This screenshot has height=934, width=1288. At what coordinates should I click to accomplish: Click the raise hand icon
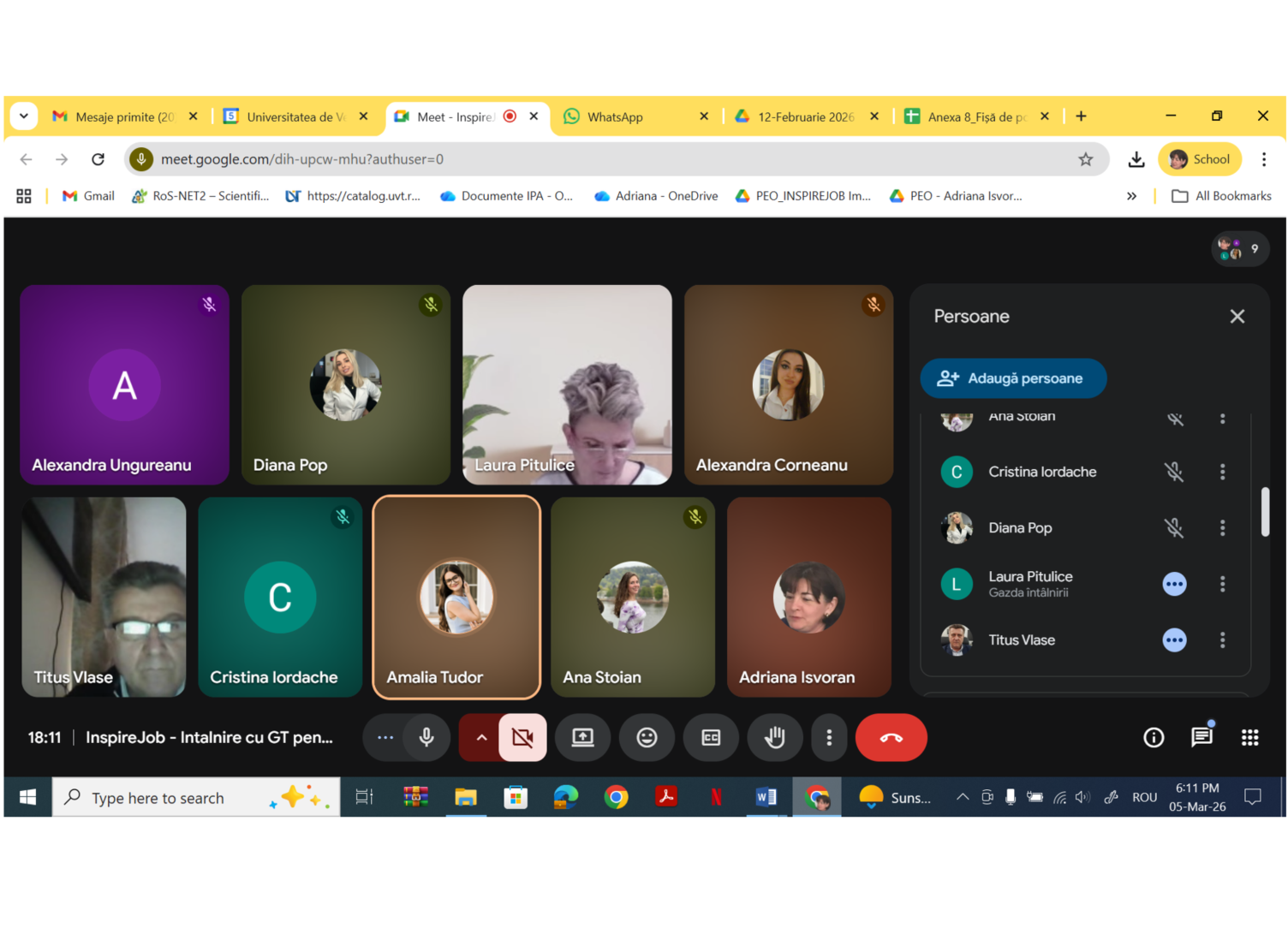click(774, 737)
